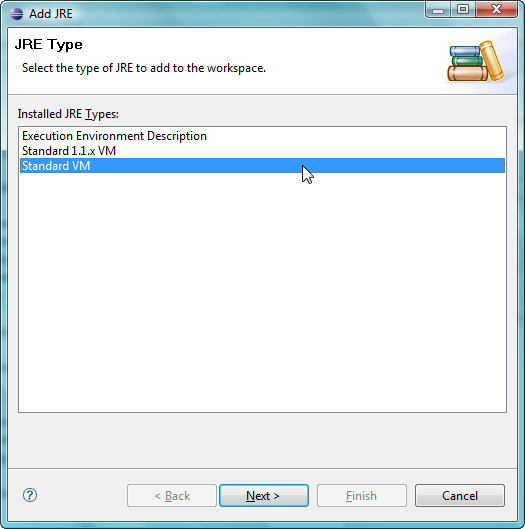Click the 'Select the type of JRE' description
Viewport: 525px width, 529px height.
(x=144, y=68)
